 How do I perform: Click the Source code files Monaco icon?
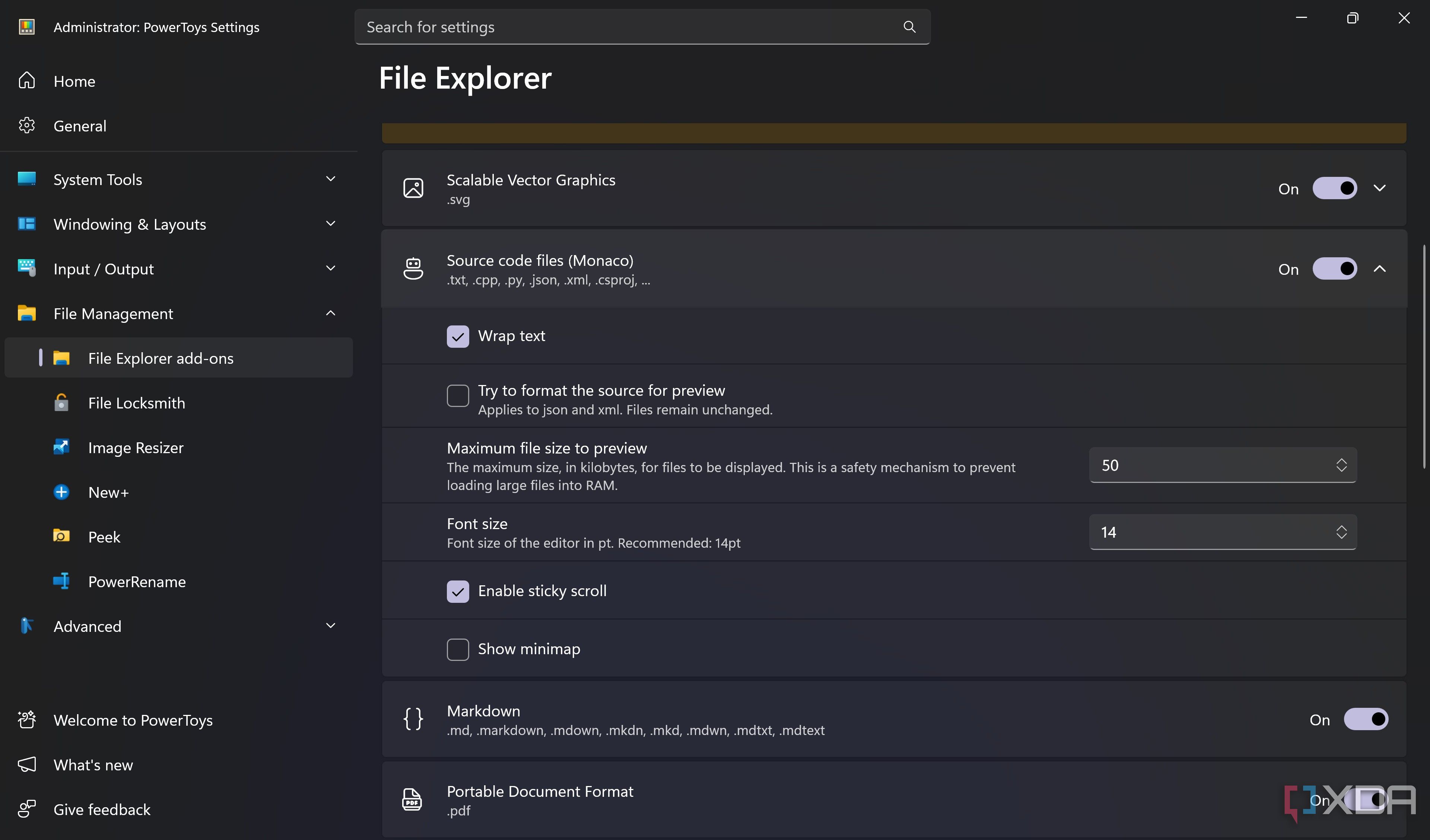click(413, 269)
